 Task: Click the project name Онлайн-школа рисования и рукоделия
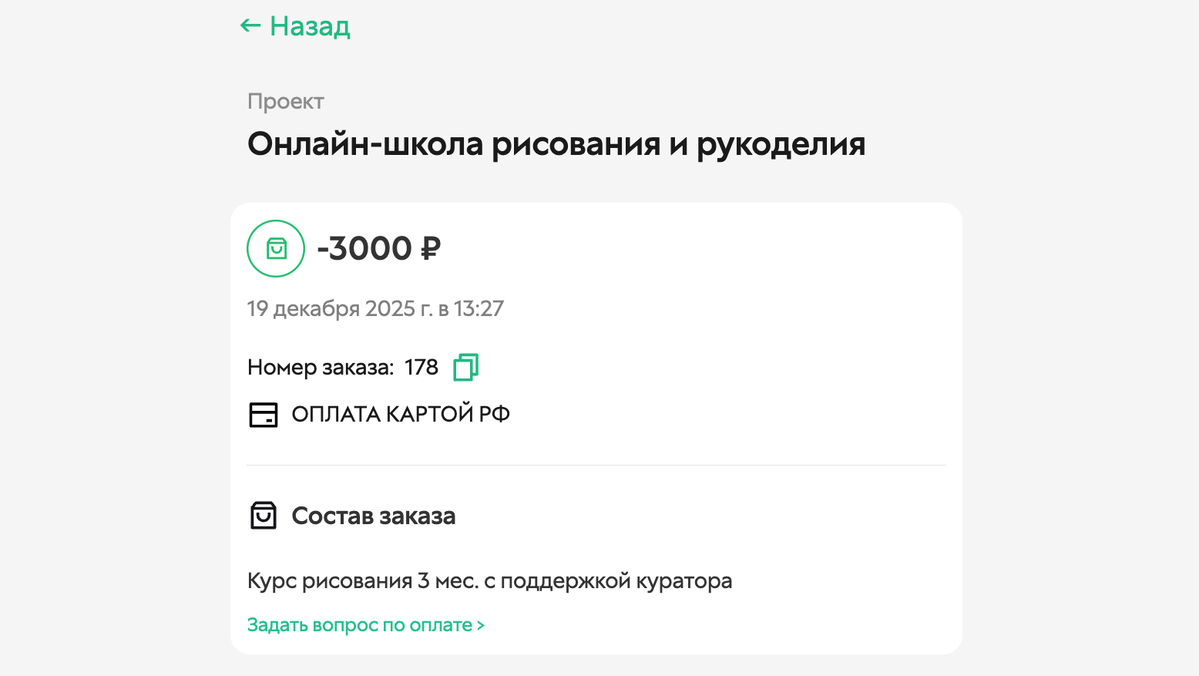(x=558, y=143)
